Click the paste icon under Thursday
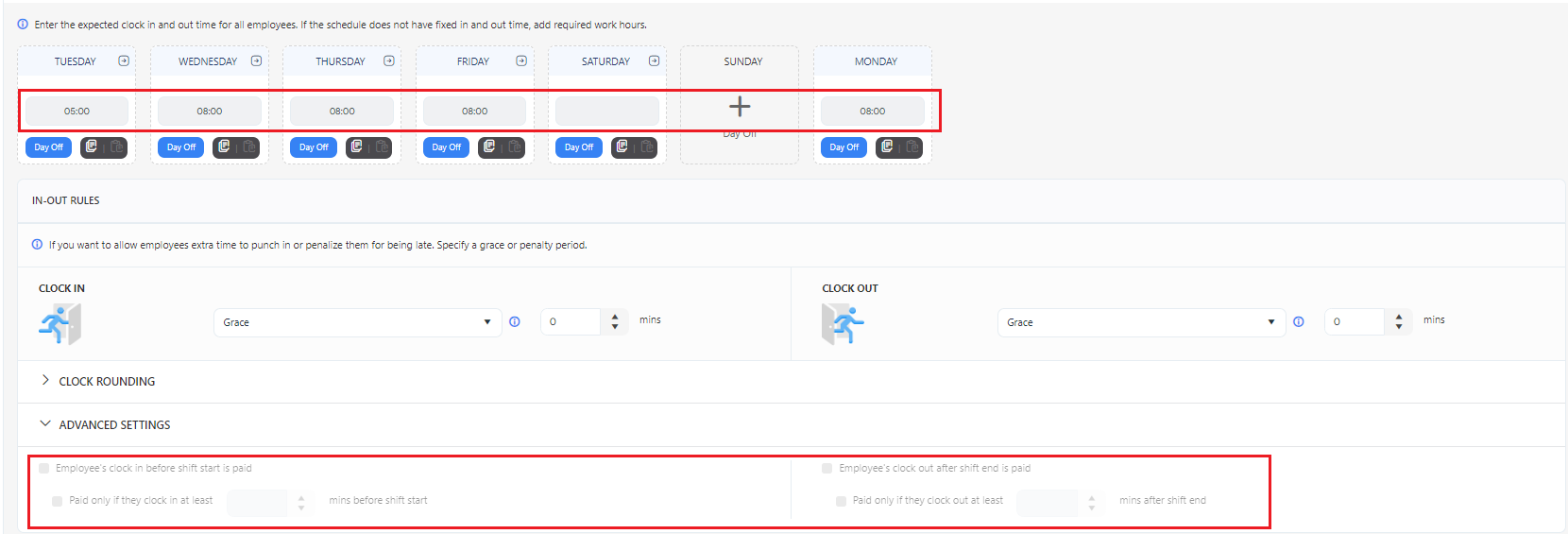The height and width of the screenshot is (534, 1568). click(x=383, y=146)
